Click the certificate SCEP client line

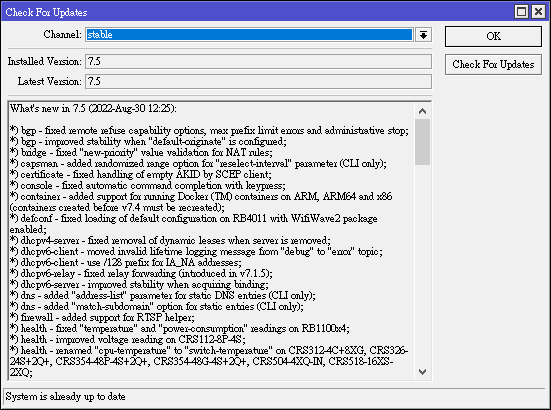tap(141, 174)
